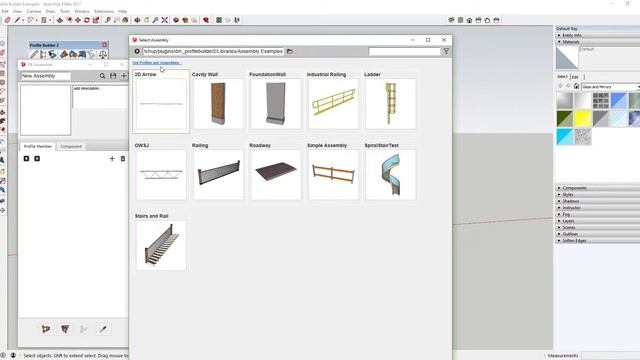Image resolution: width=640 pixels, height=360 pixels.
Task: Click the library path field in Select Assembly
Action: [213, 51]
